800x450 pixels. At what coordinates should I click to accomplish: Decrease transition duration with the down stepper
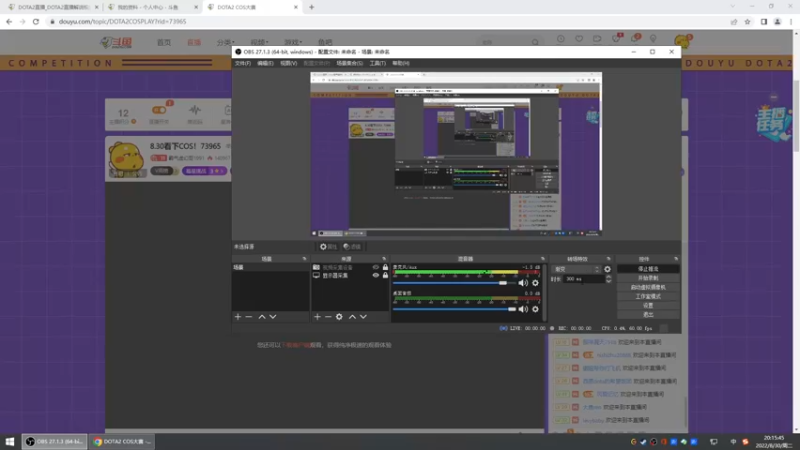[x=608, y=281]
